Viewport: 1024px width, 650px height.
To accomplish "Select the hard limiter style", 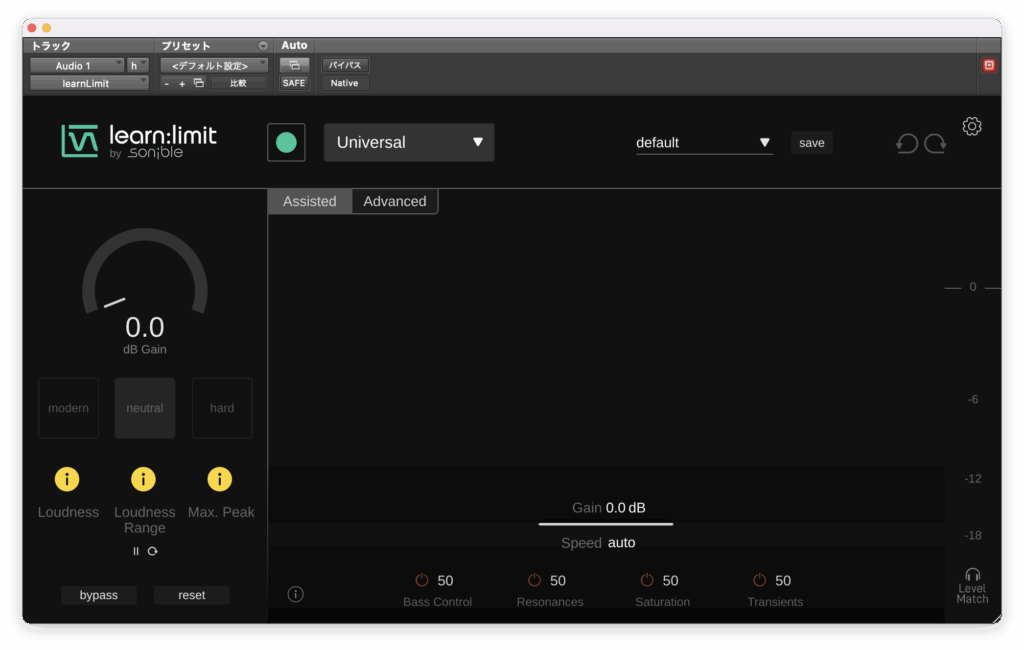I will 222,408.
